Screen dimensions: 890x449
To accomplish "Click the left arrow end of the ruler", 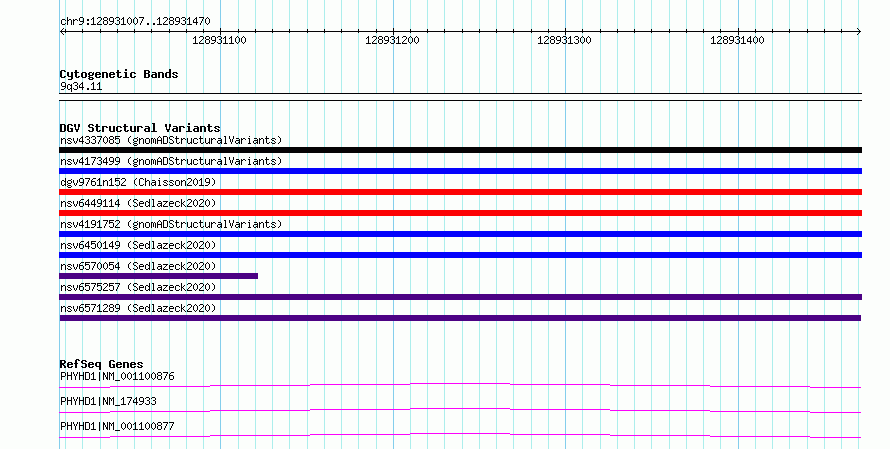I will click(x=62, y=32).
